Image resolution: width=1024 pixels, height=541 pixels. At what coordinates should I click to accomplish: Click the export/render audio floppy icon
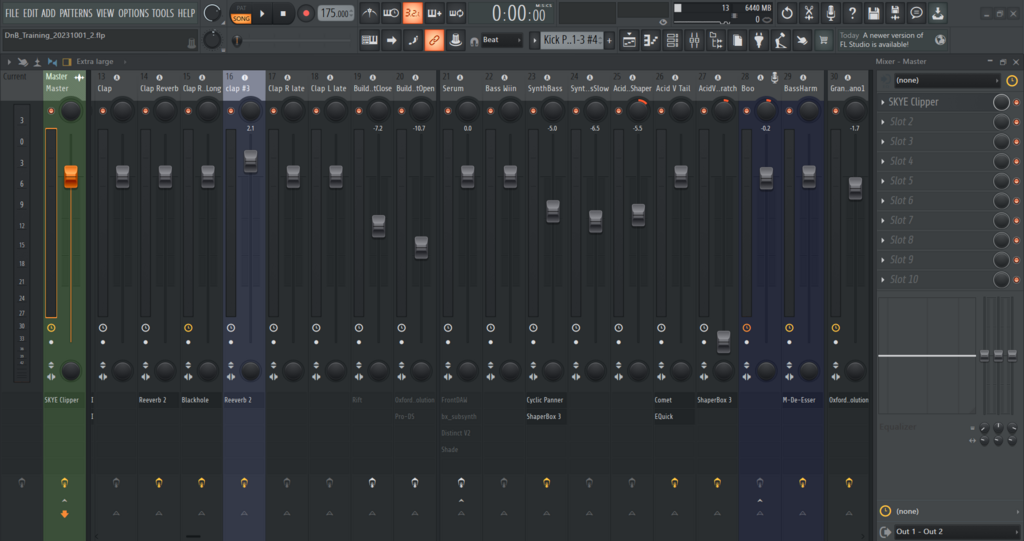(895, 12)
